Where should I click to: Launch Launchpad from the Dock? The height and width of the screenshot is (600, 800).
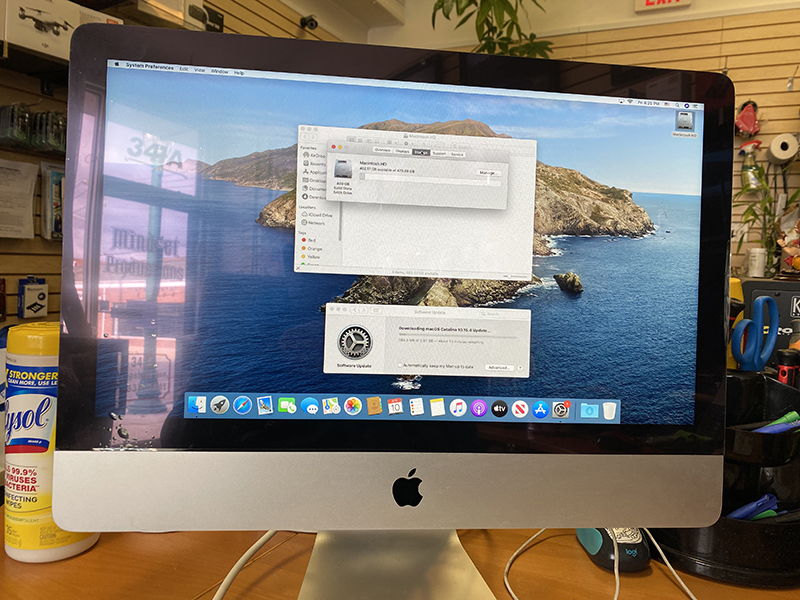(219, 405)
